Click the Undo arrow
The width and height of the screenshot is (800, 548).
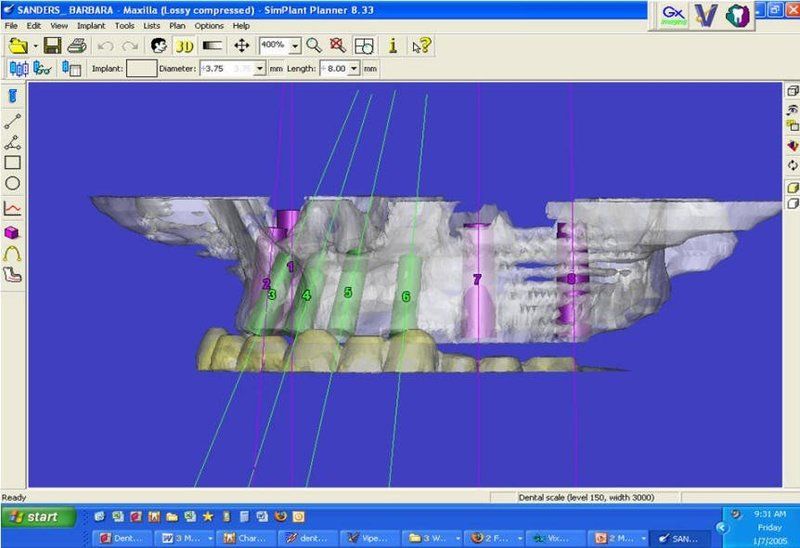105,46
